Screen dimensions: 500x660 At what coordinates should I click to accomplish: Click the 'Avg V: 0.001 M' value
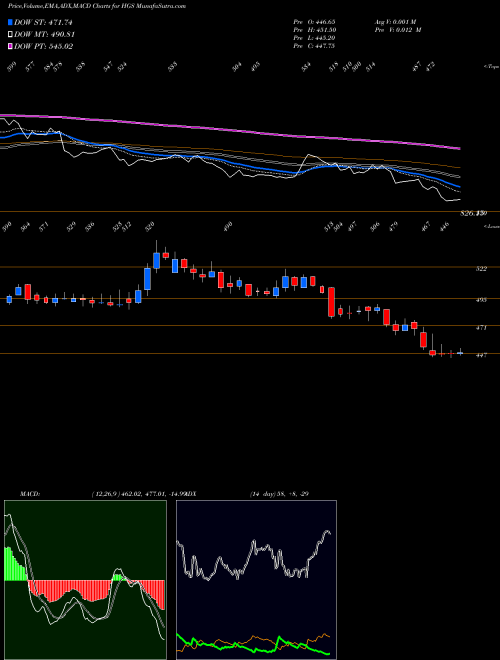click(x=395, y=21)
